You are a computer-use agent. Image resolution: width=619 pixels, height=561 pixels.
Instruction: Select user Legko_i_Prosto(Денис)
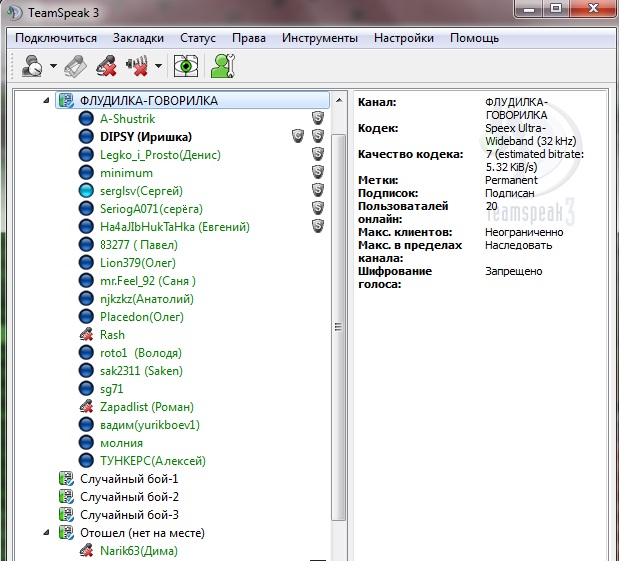click(x=160, y=155)
